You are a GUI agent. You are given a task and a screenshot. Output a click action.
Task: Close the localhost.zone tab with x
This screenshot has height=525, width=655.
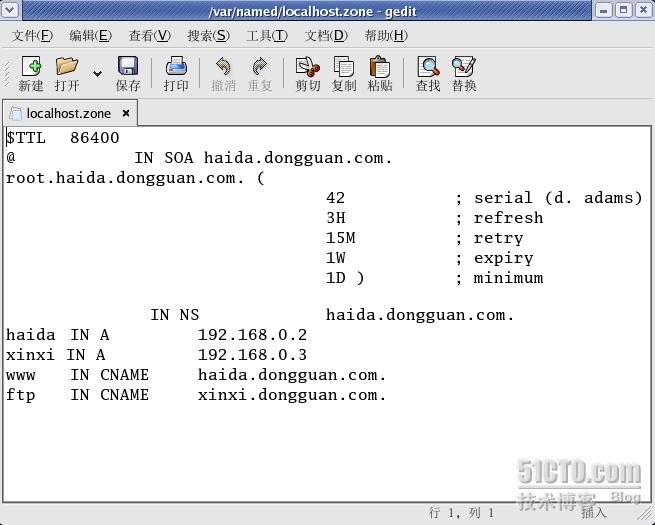[x=126, y=113]
